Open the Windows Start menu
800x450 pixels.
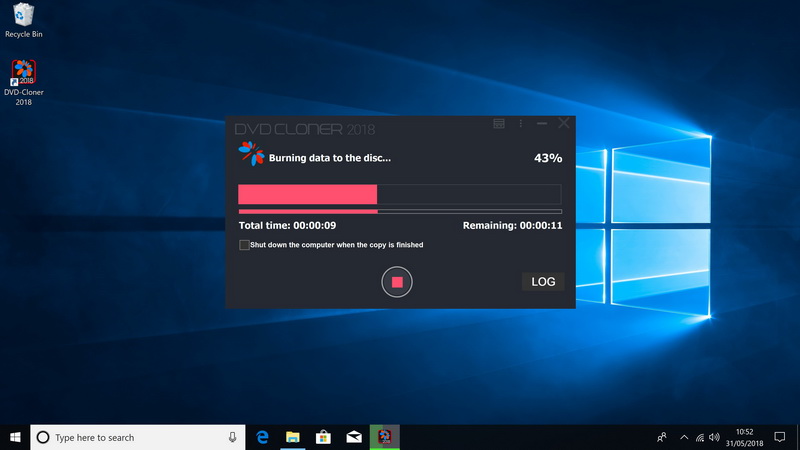tap(15, 437)
